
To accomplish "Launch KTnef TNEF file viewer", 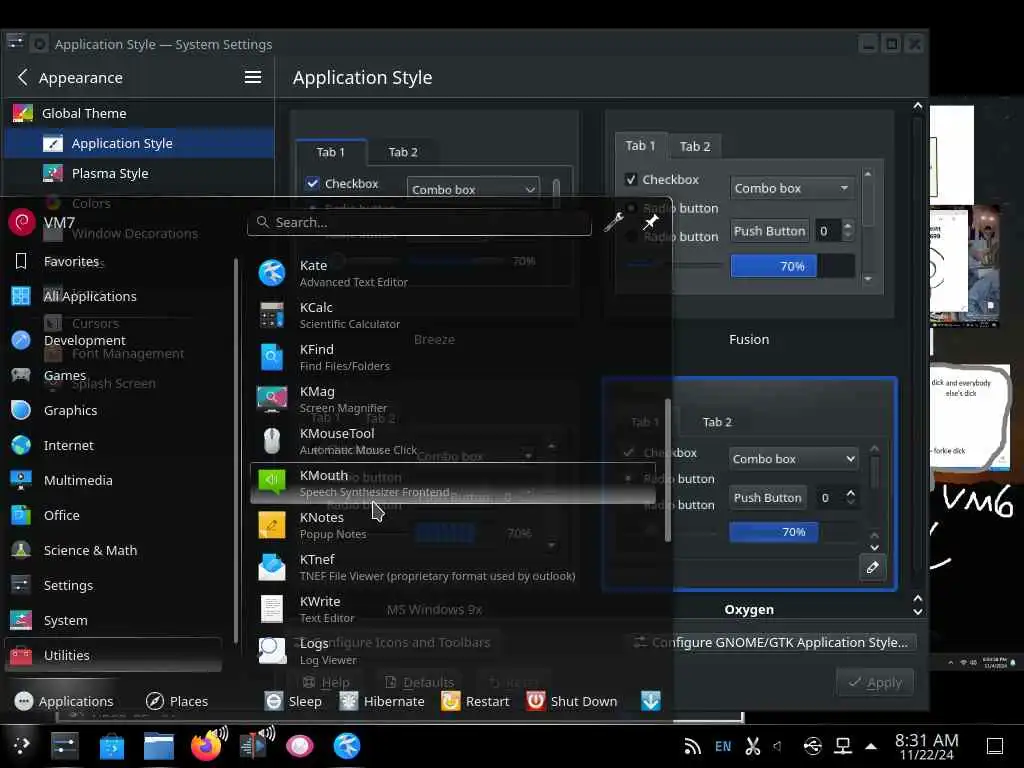I will point(453,567).
